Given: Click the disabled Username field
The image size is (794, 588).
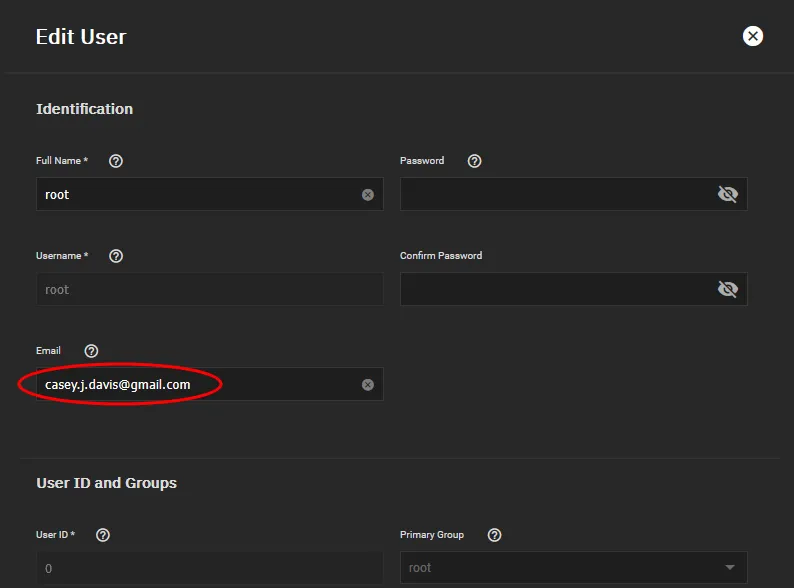Looking at the screenshot, I should [209, 290].
